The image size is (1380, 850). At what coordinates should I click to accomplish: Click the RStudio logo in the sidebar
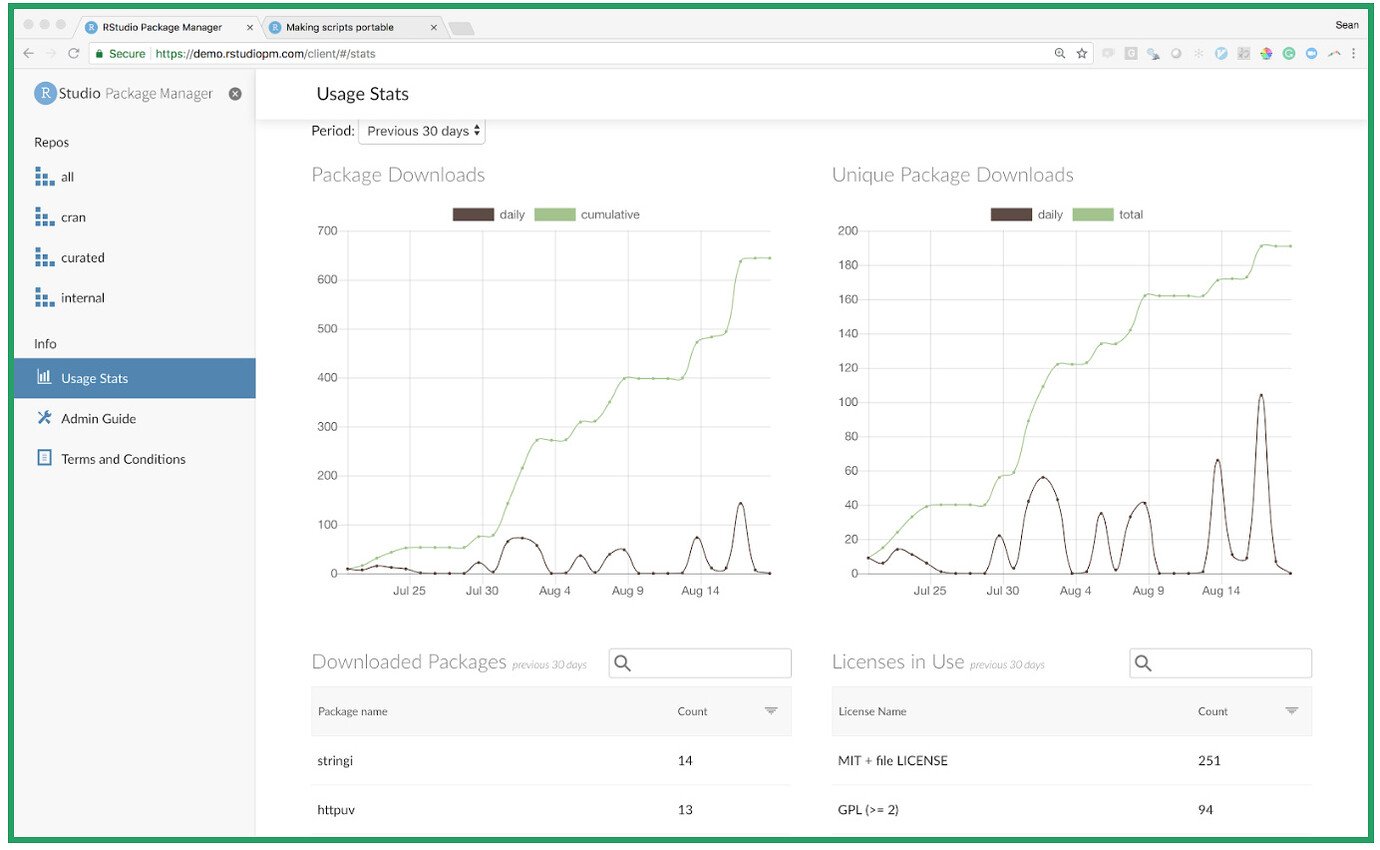43,93
